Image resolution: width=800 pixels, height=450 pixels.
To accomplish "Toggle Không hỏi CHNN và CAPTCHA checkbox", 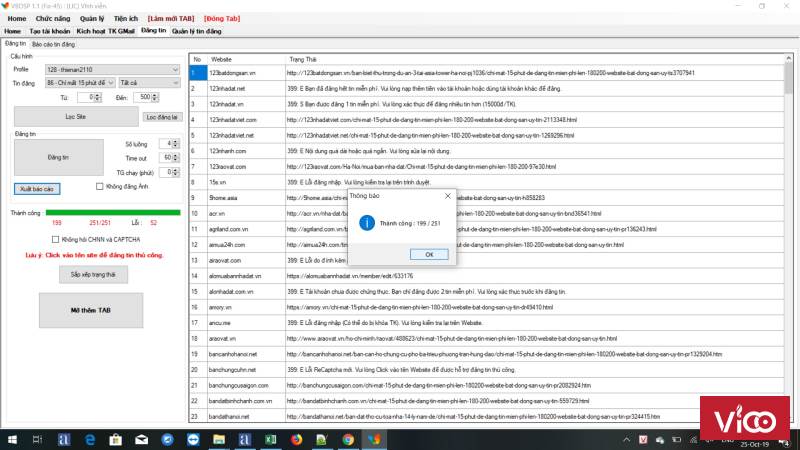I will [x=55, y=239].
